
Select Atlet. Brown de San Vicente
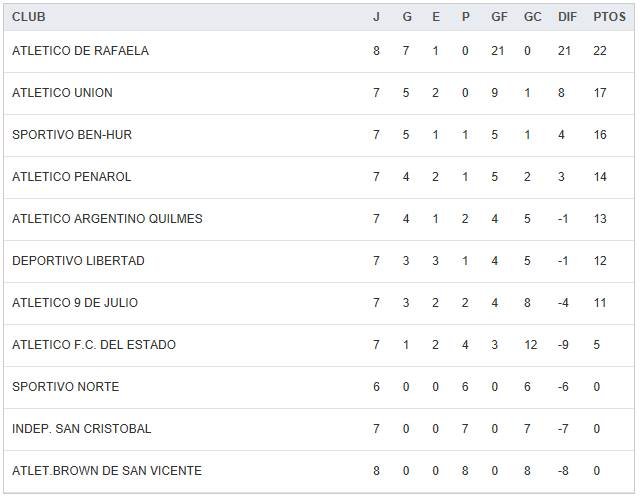(x=107, y=471)
